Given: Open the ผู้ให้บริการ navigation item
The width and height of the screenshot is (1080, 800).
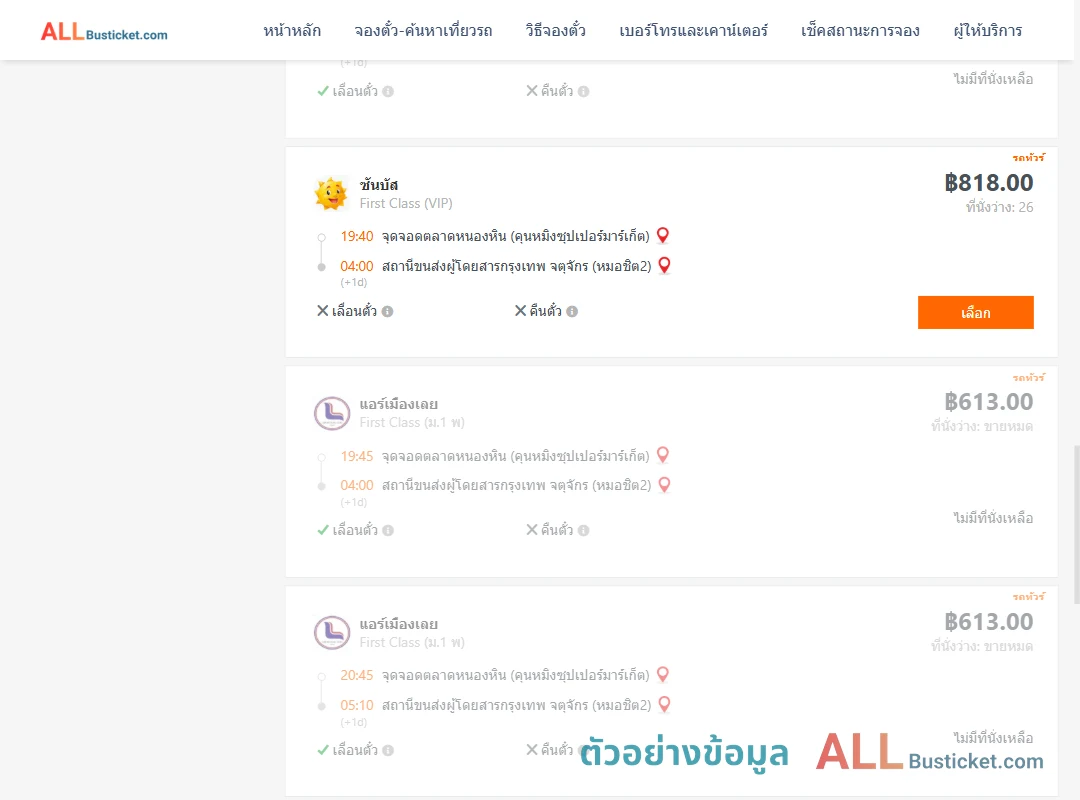Looking at the screenshot, I should [988, 31].
